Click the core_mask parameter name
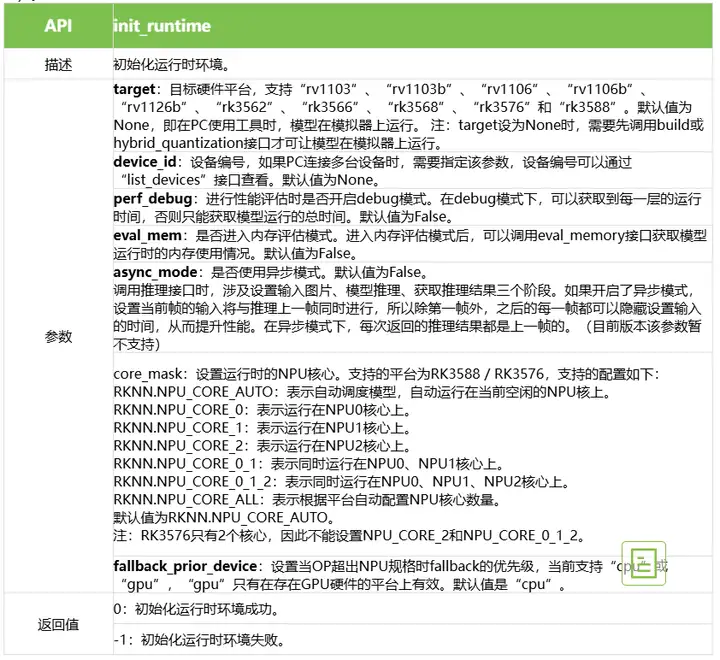Viewport: 720px width, 660px height. point(148,374)
